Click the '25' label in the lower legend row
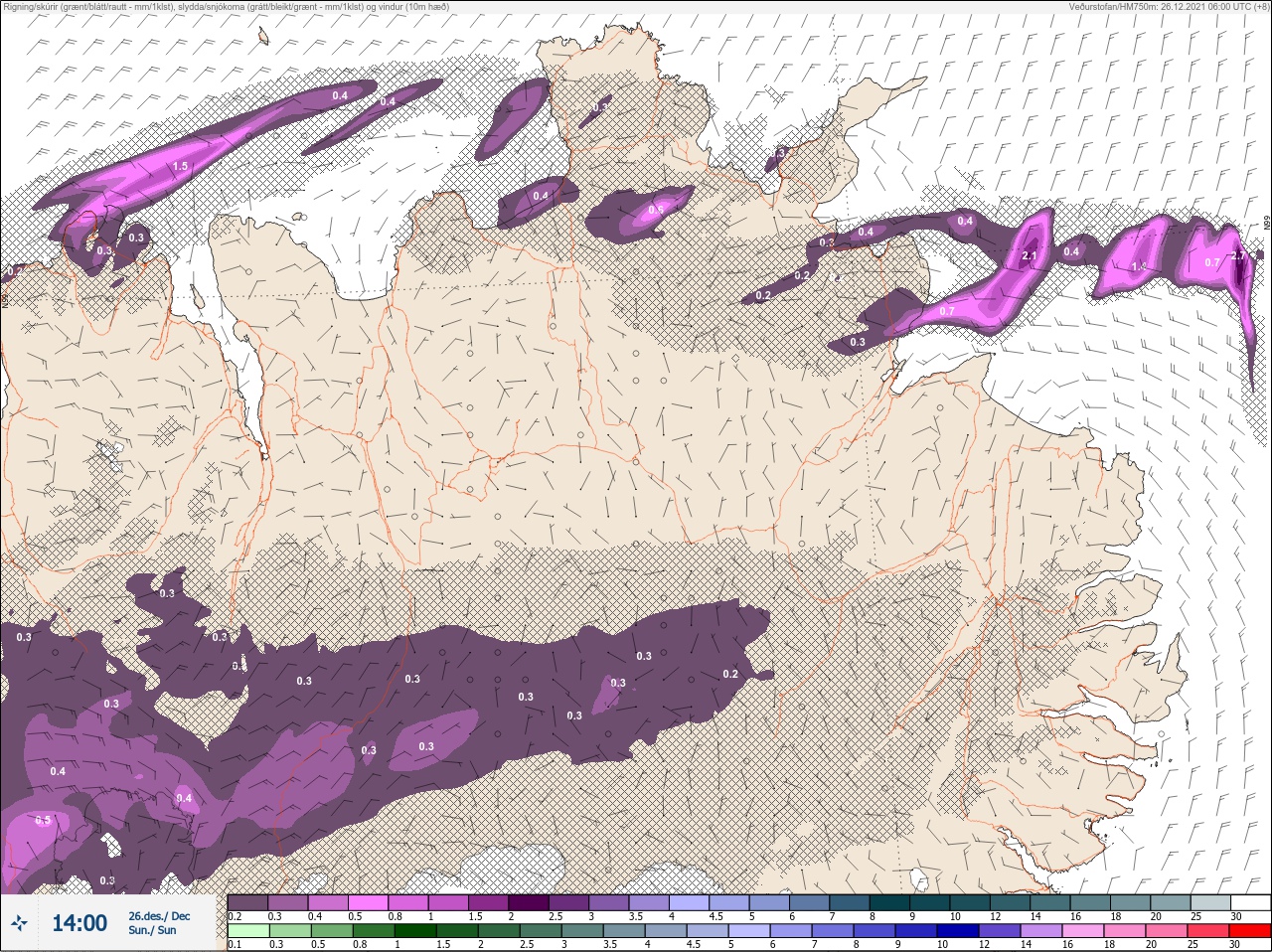 (1192, 944)
